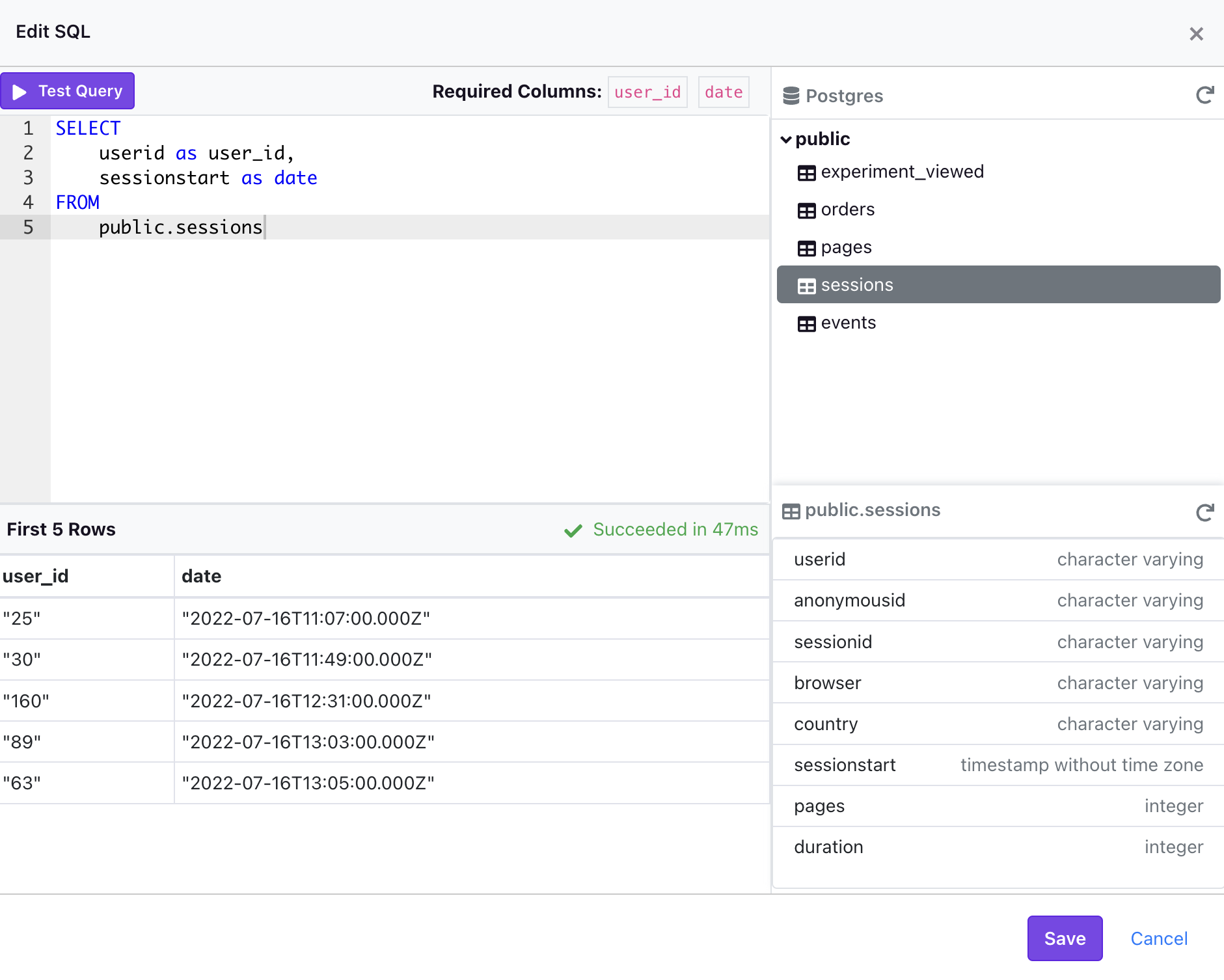Select result cell "63"
This screenshot has height=980, width=1224.
(87, 783)
